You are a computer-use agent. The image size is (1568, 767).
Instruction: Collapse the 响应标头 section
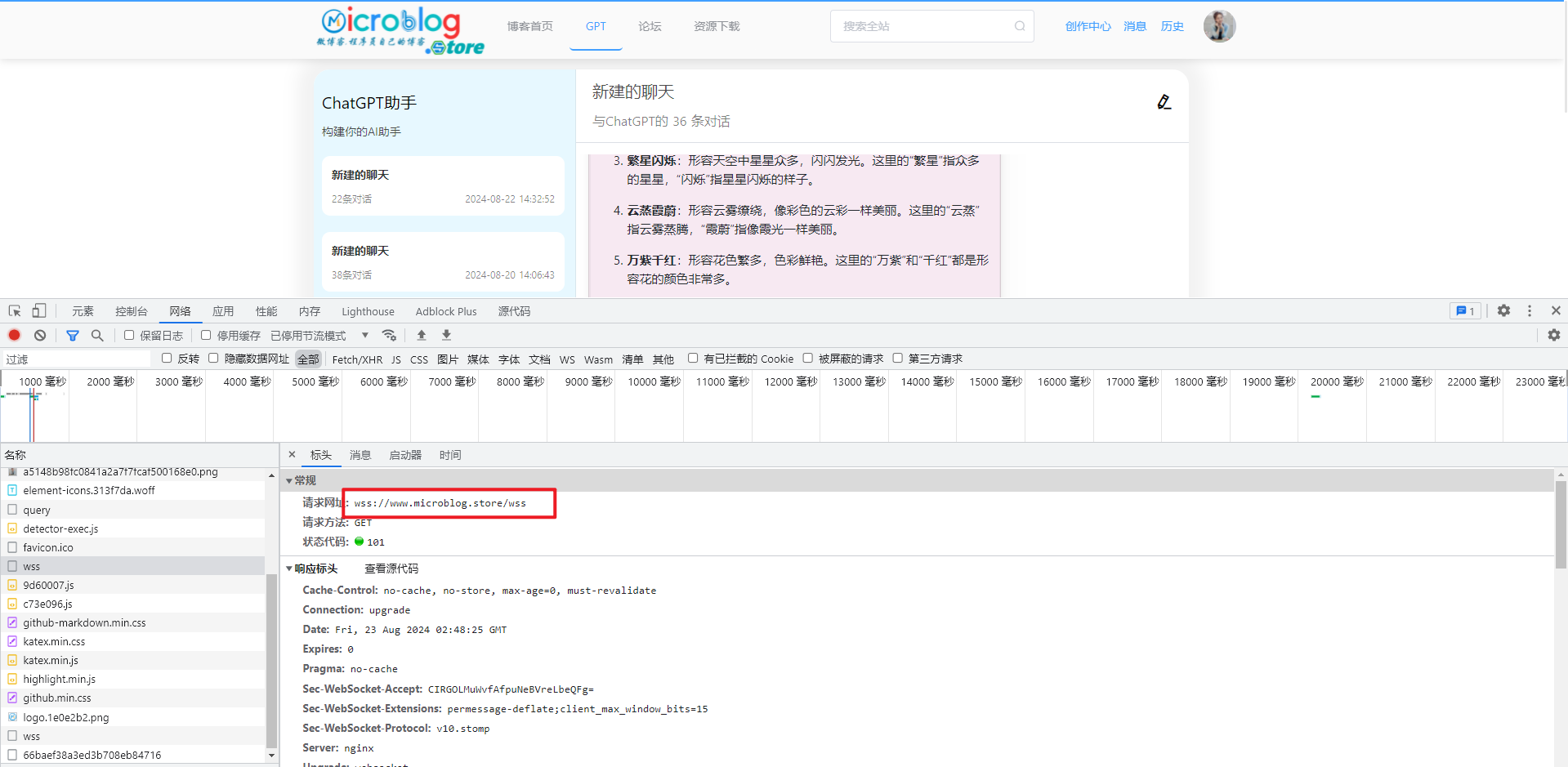288,569
